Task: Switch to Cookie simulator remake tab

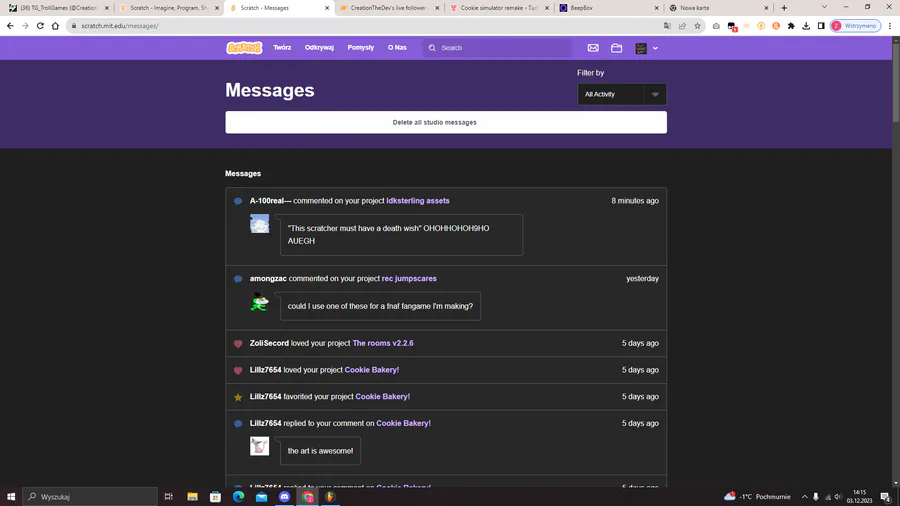Action: click(499, 8)
